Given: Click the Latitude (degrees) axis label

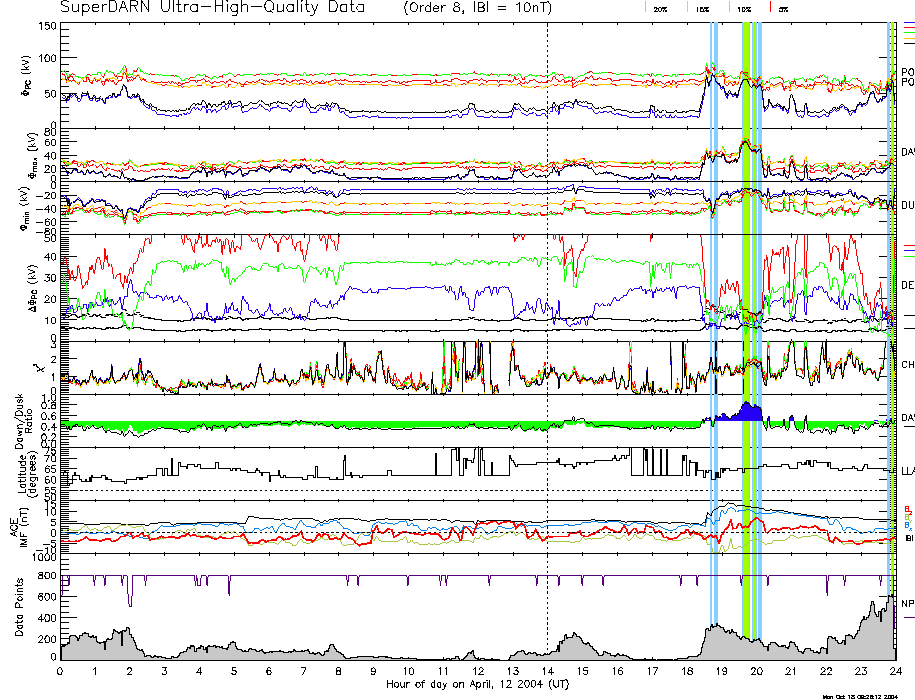Looking at the screenshot, I should 27,474.
